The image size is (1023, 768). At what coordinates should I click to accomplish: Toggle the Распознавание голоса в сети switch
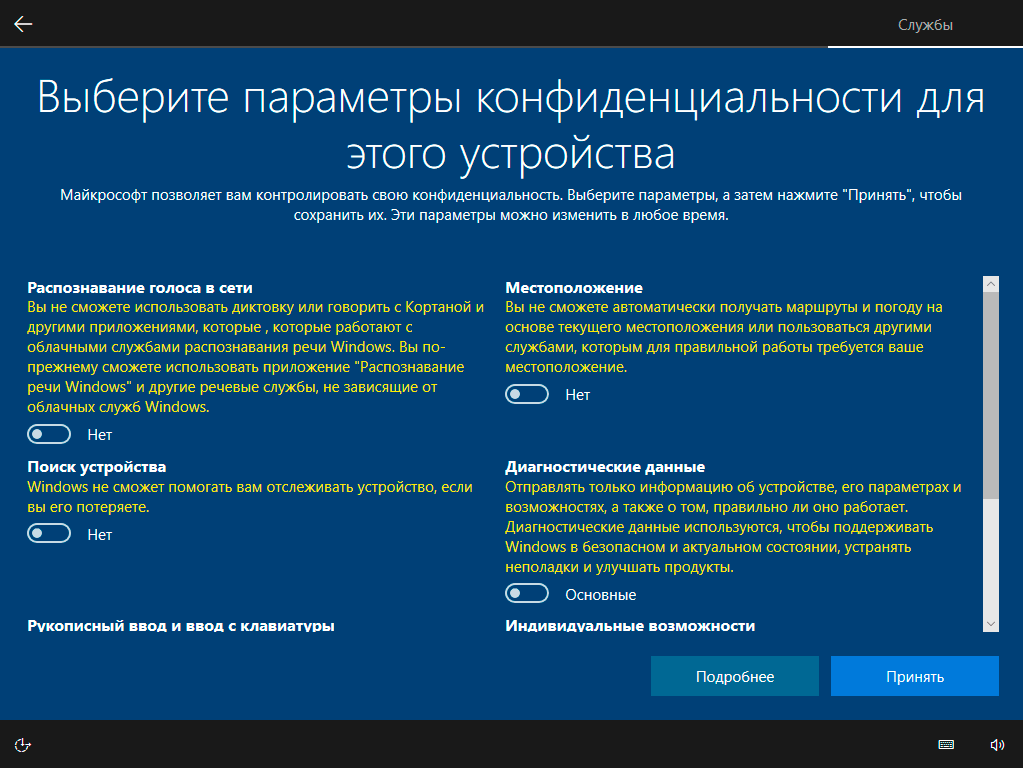click(50, 434)
